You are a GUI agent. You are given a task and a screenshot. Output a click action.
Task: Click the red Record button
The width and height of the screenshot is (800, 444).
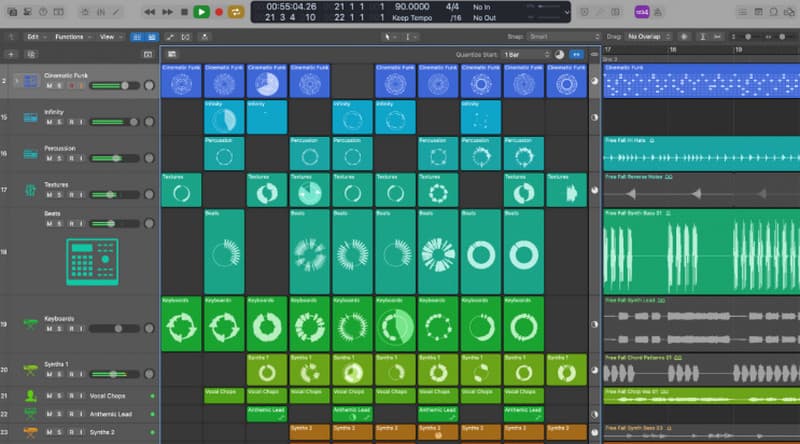point(219,12)
